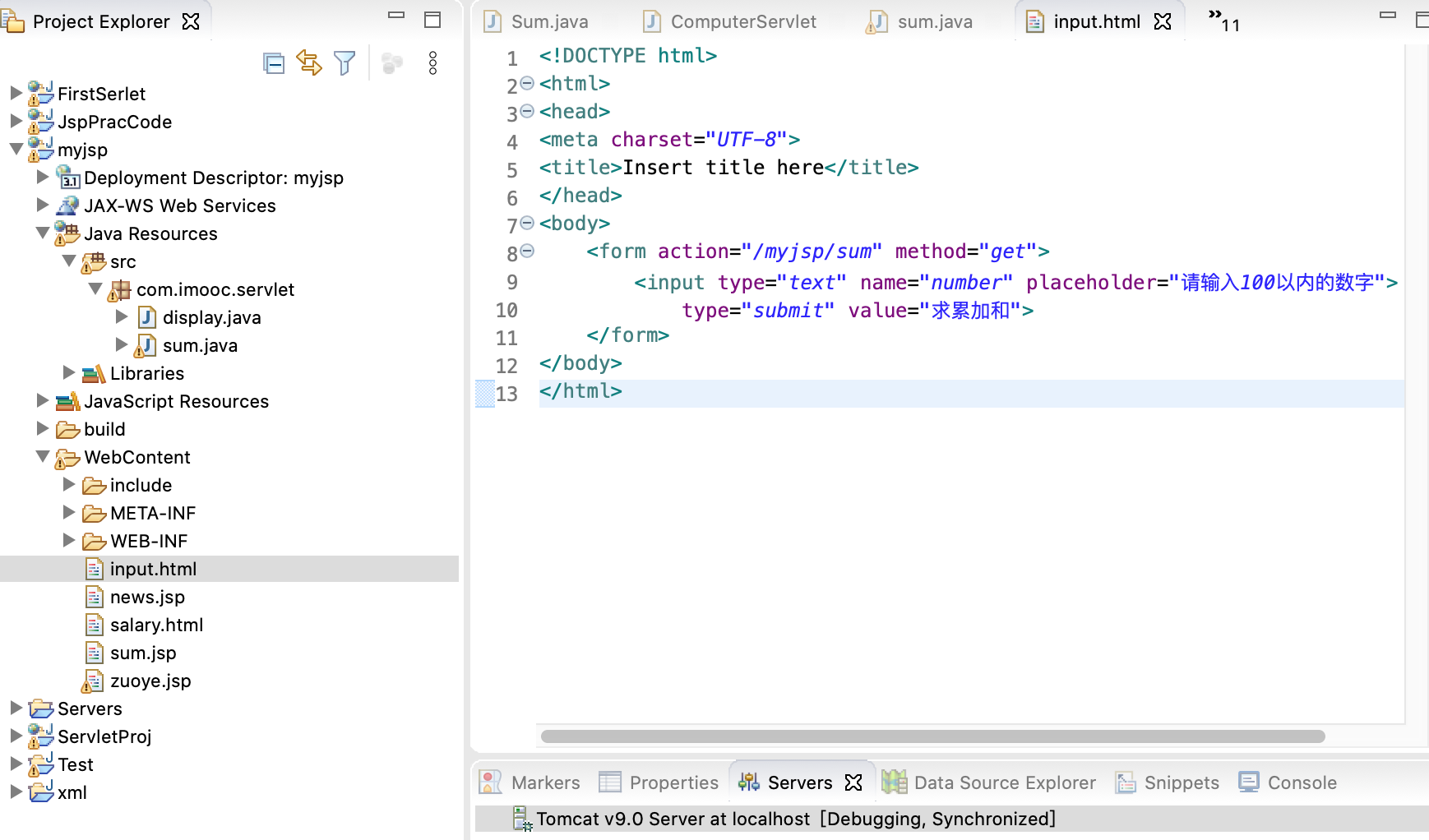Click the editor horizontal scrollbar
Viewport: 1429px width, 840px height.
click(x=932, y=736)
